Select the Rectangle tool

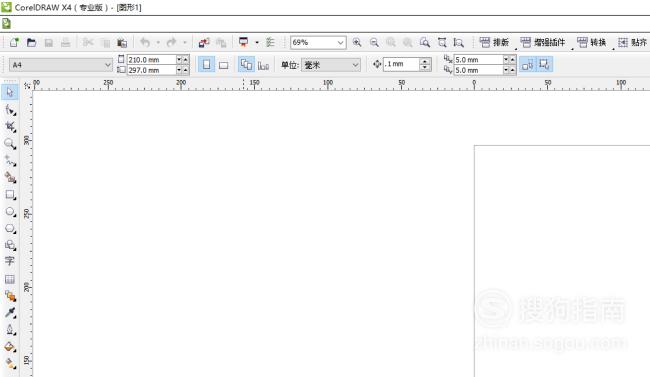click(10, 195)
